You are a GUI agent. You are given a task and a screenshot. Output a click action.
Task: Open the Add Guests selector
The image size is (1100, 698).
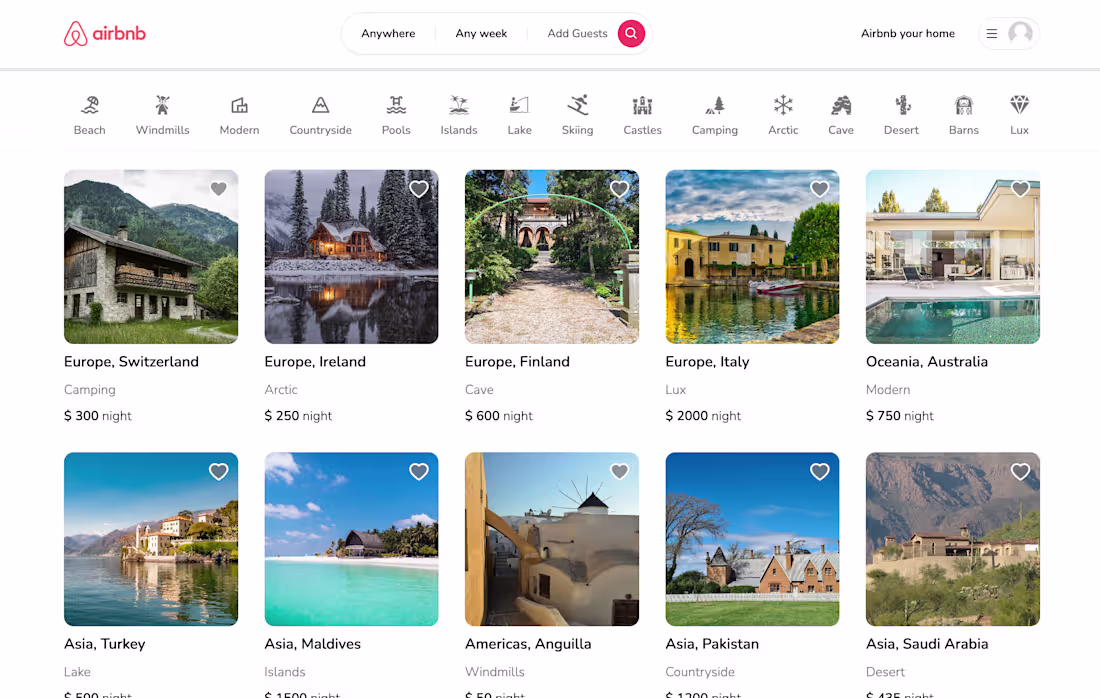576,33
